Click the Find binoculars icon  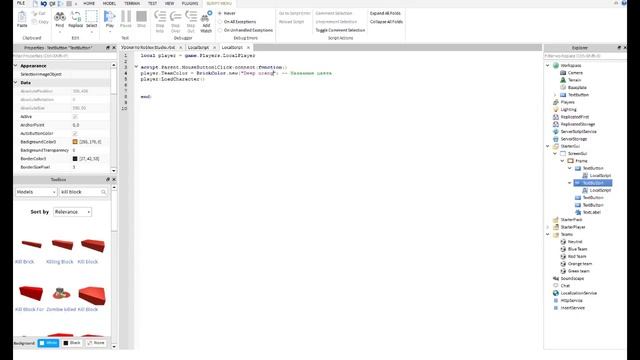(x=60, y=17)
